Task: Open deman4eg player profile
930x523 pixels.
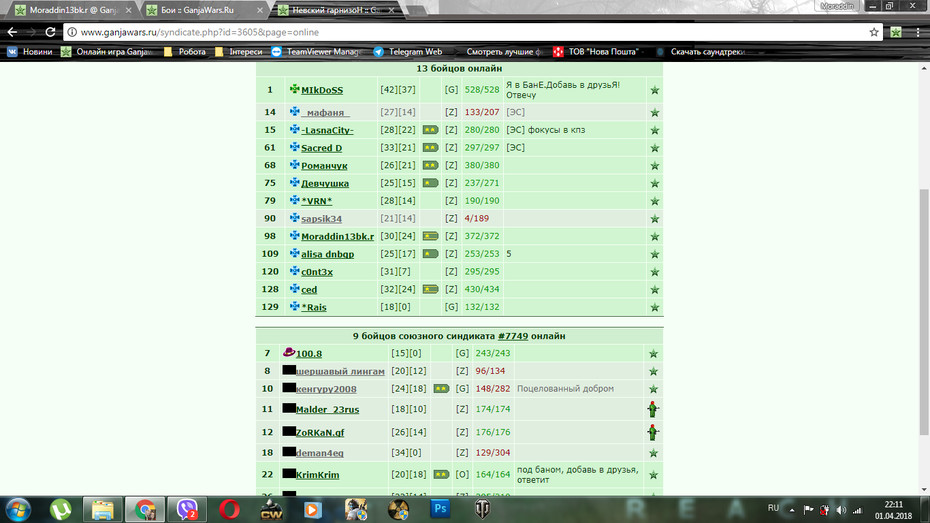Action: [320, 453]
